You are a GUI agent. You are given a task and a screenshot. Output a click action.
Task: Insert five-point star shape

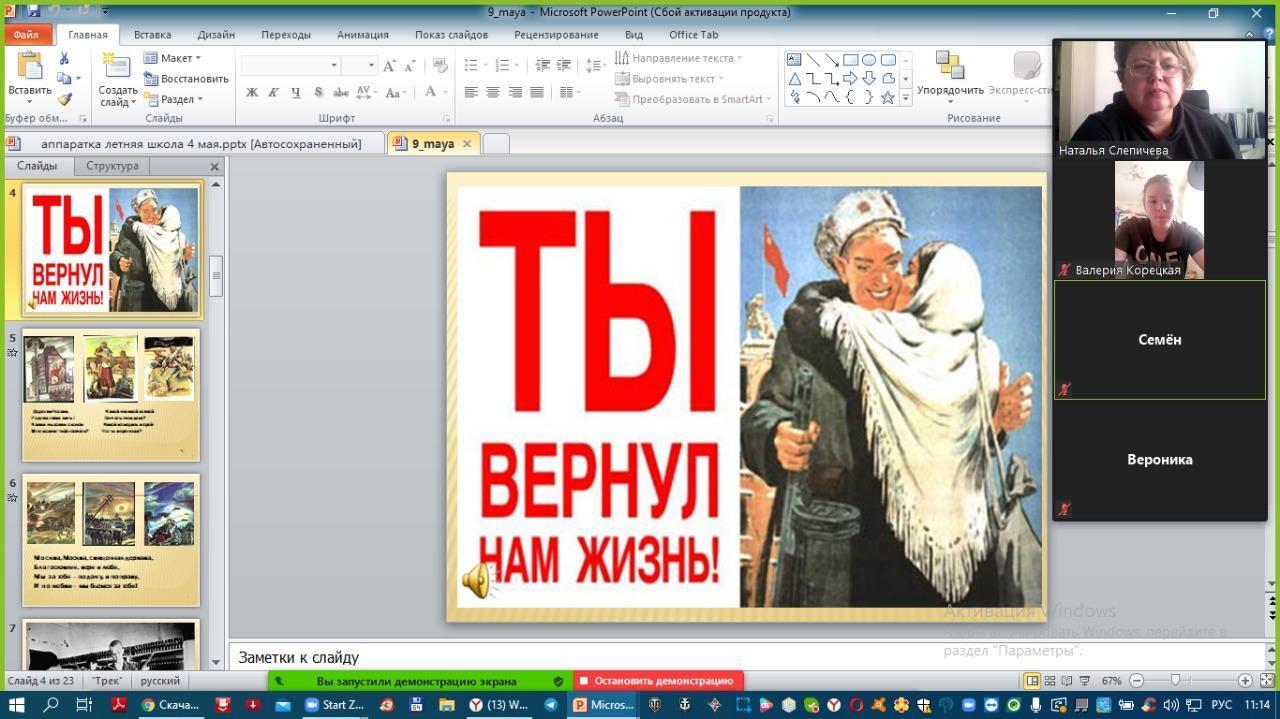click(x=887, y=98)
